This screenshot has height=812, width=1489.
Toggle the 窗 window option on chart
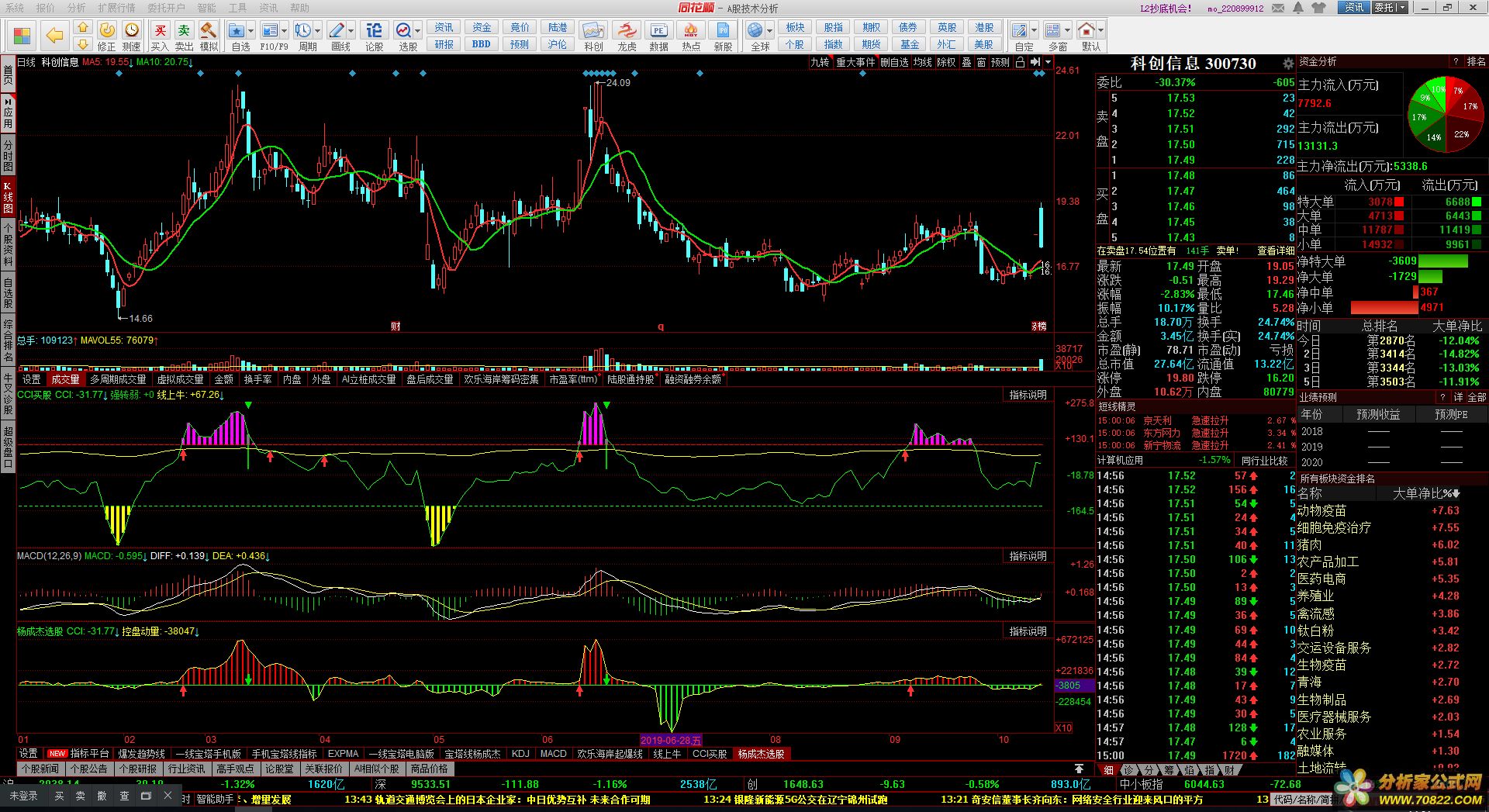pos(981,62)
